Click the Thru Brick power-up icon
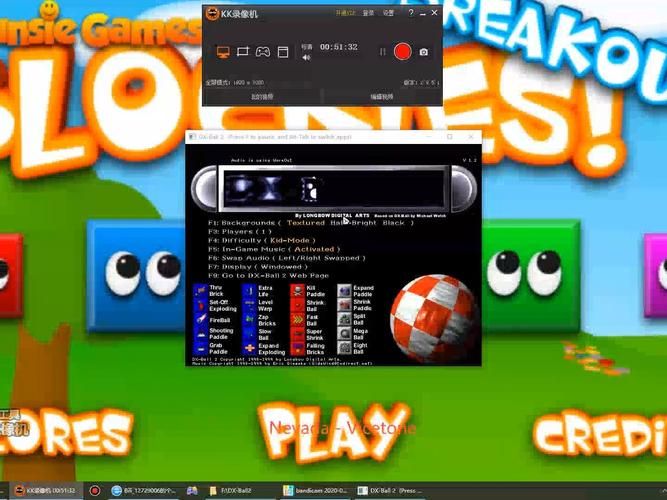The height and width of the screenshot is (500, 667). 200,291
